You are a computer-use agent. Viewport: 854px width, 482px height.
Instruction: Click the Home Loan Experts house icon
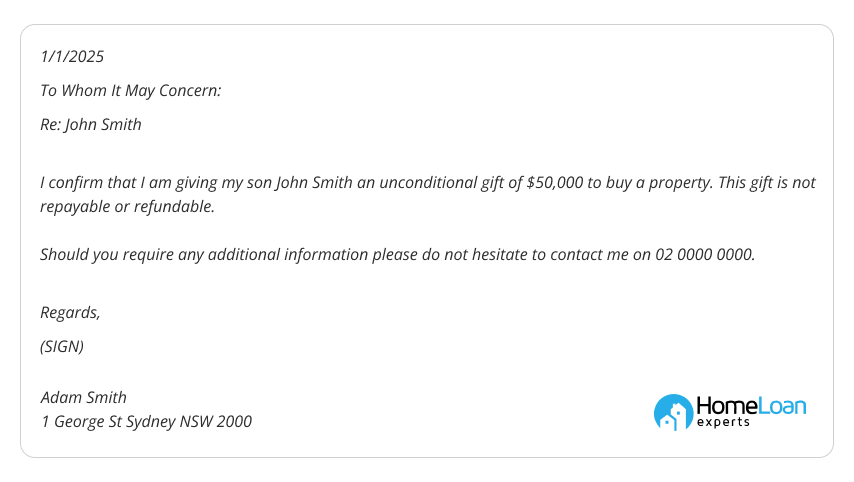(673, 412)
